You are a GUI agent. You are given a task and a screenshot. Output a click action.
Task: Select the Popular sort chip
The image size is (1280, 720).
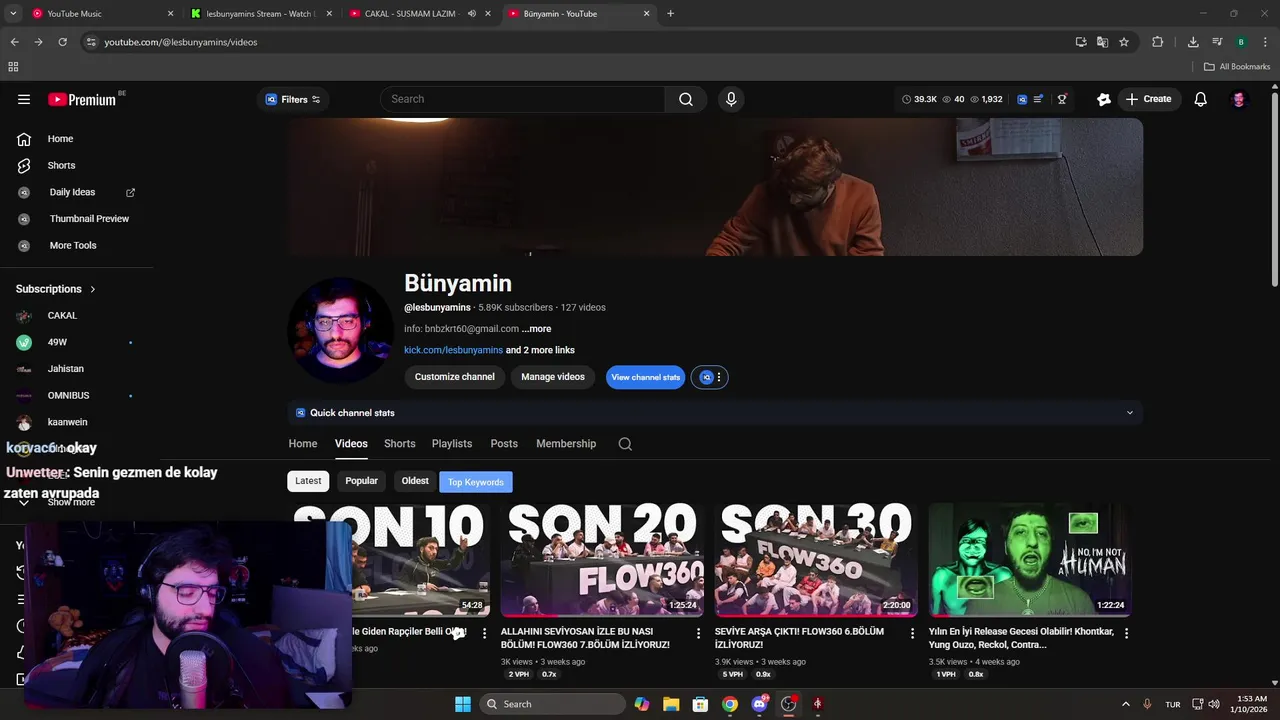click(x=361, y=481)
